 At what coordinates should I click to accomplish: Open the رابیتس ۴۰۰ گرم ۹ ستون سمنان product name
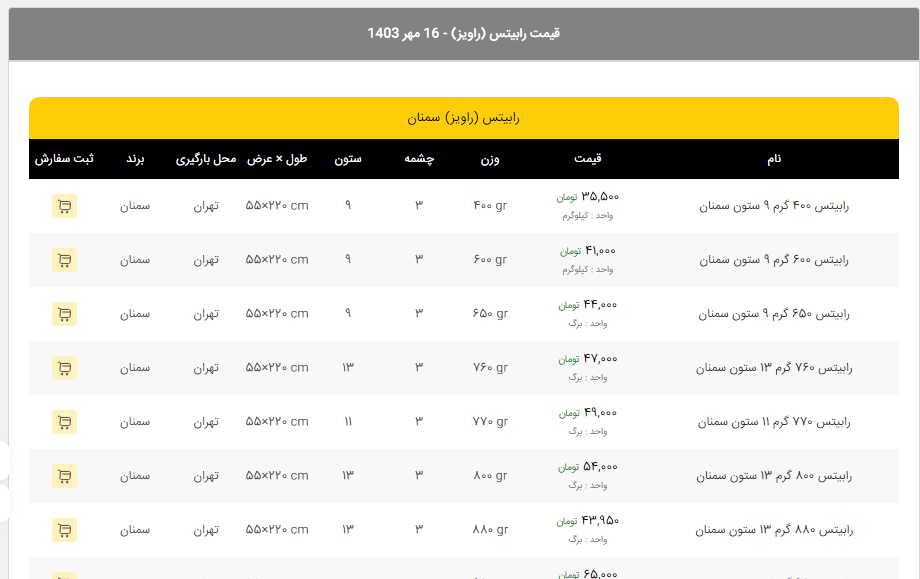[774, 206]
